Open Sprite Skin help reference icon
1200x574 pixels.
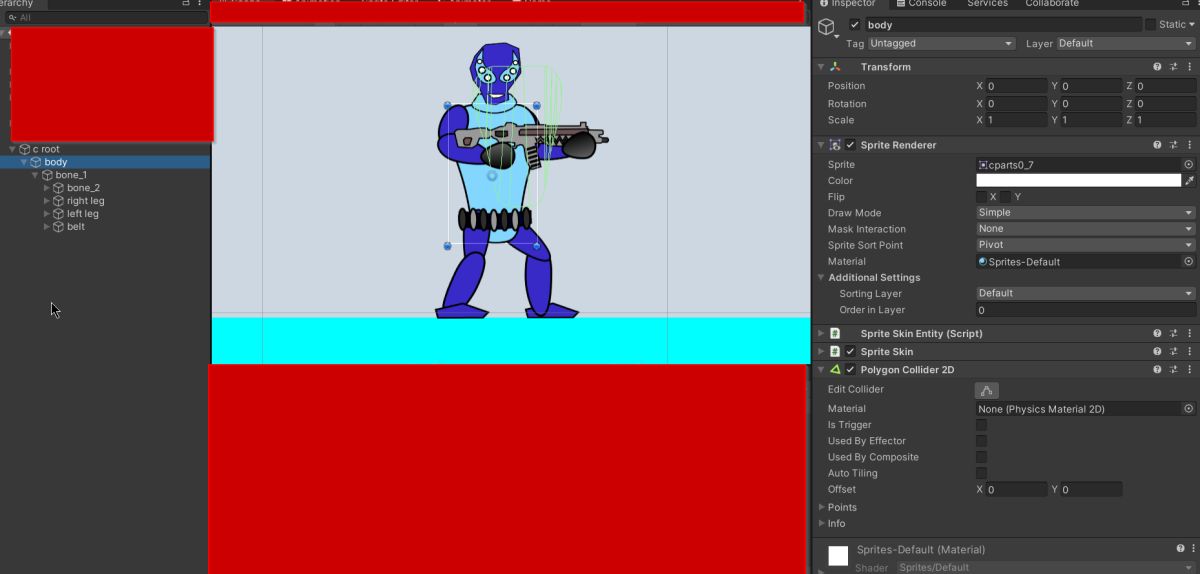point(1157,352)
